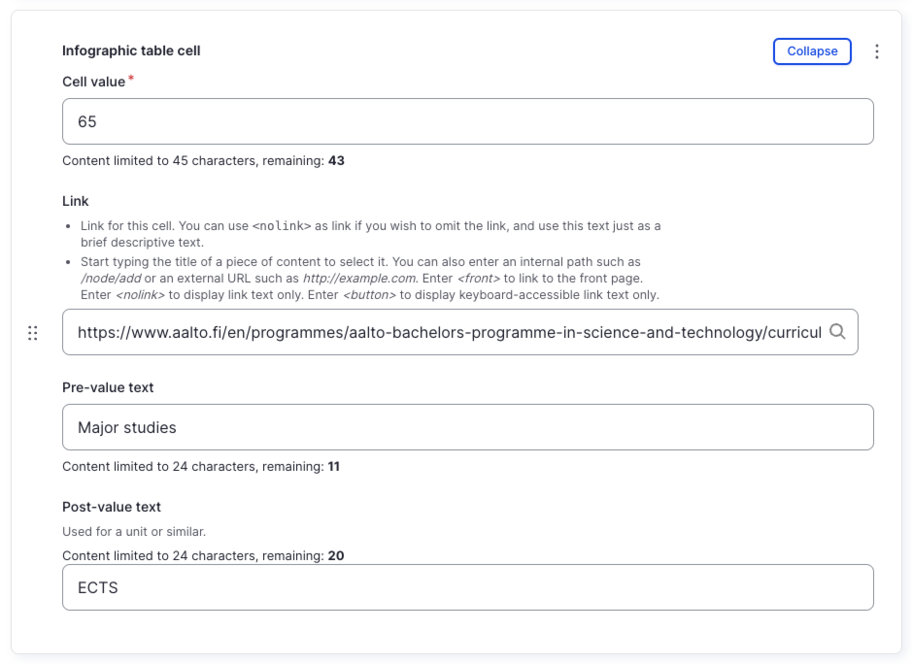The height and width of the screenshot is (664, 912).
Task: Click the "Pre-value text" label
Action: click(x=108, y=387)
